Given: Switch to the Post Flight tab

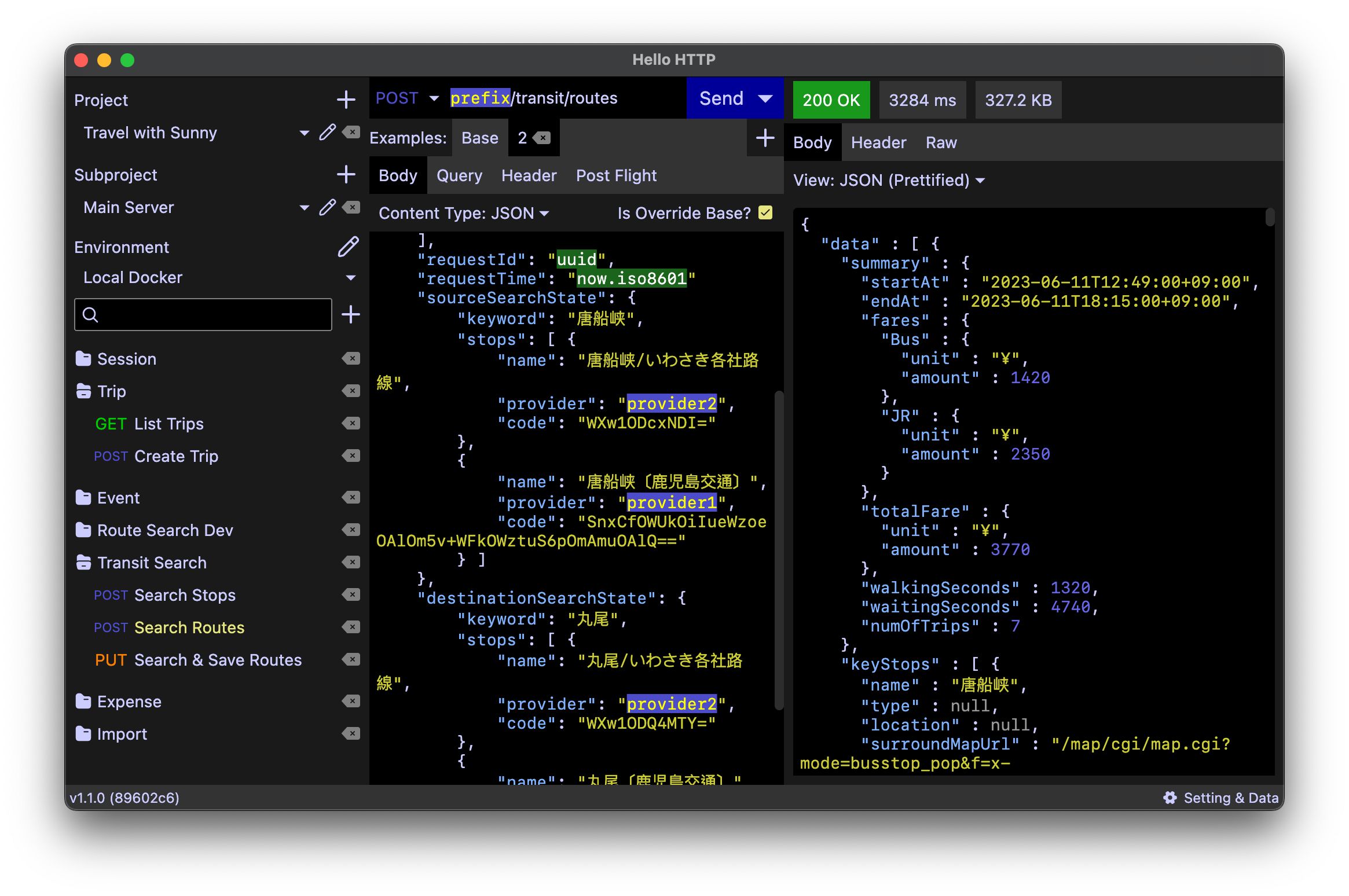Looking at the screenshot, I should (616, 175).
